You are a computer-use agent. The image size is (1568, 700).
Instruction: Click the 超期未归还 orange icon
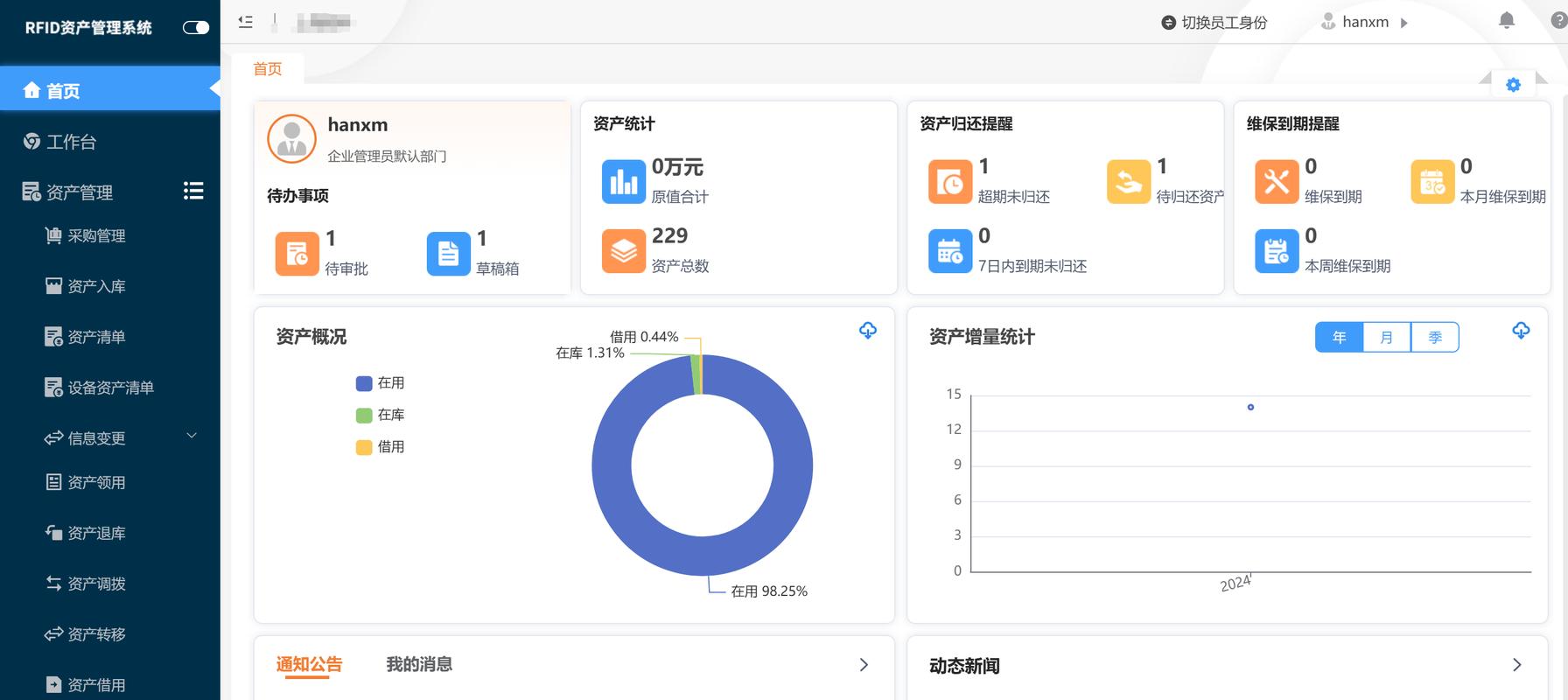click(x=949, y=182)
